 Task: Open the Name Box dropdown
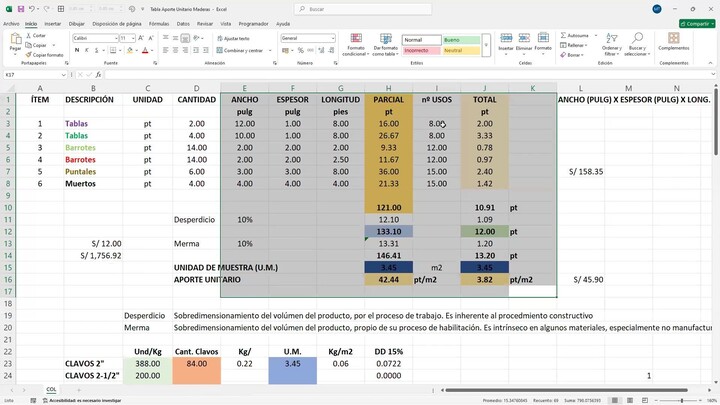[x=63, y=74]
